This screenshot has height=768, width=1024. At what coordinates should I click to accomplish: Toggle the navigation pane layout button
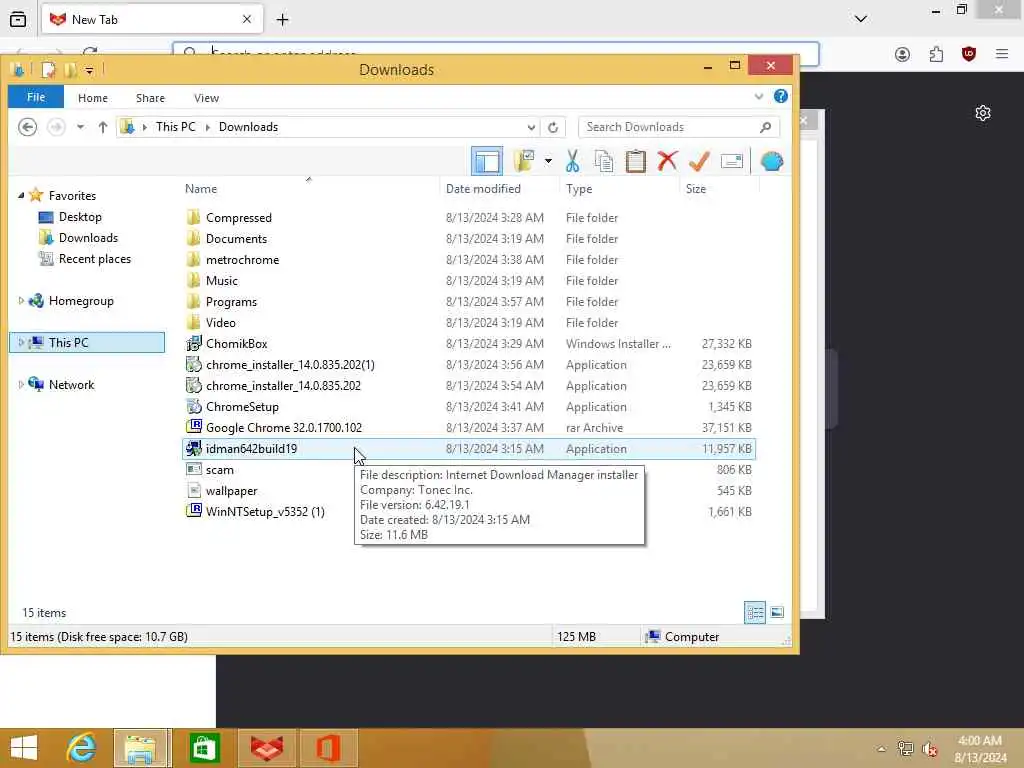pyautogui.click(x=487, y=161)
